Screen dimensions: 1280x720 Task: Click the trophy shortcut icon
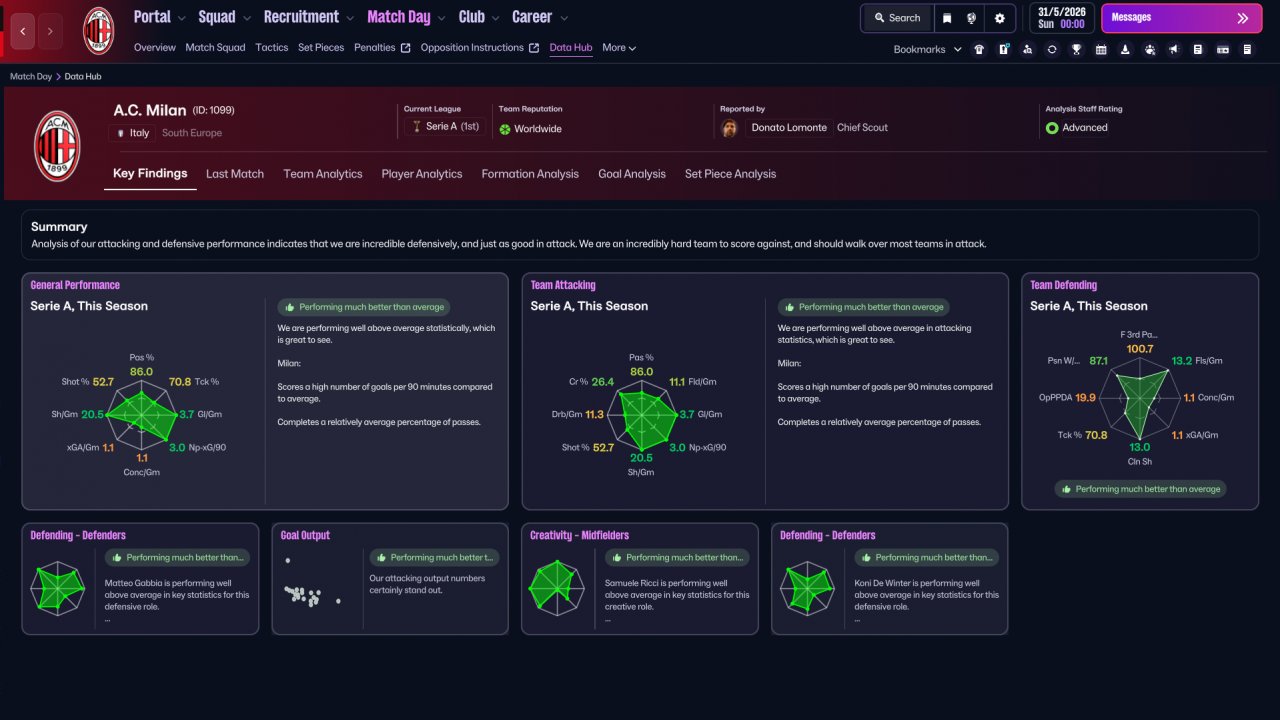[x=1076, y=49]
